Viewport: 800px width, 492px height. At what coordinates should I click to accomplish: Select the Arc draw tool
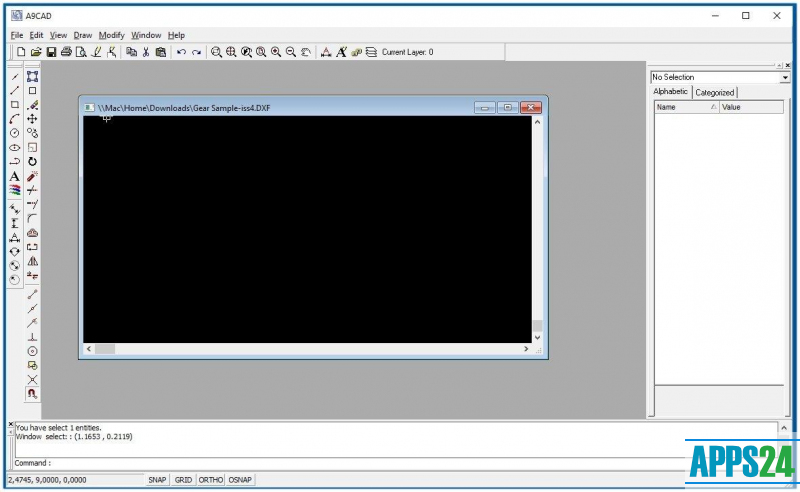pyautogui.click(x=15, y=119)
